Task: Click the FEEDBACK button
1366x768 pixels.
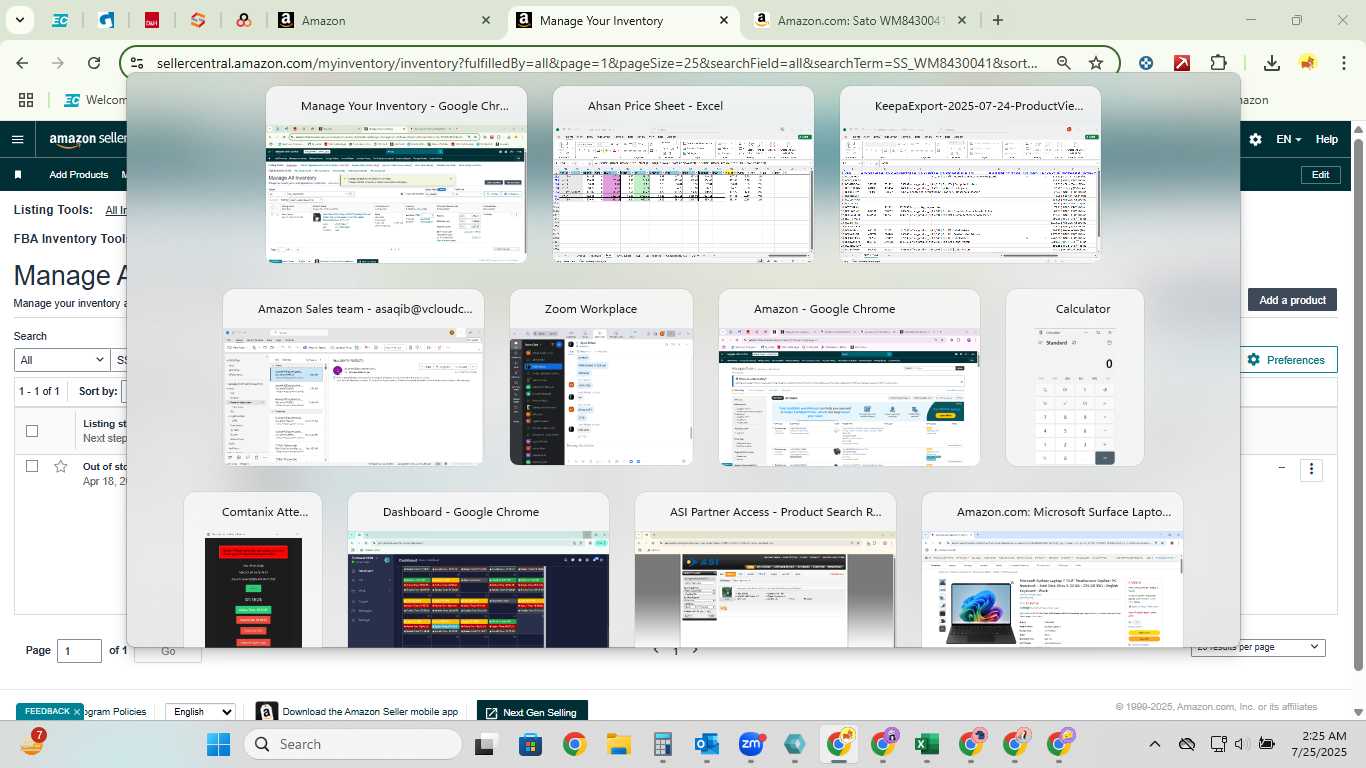Action: coord(49,711)
